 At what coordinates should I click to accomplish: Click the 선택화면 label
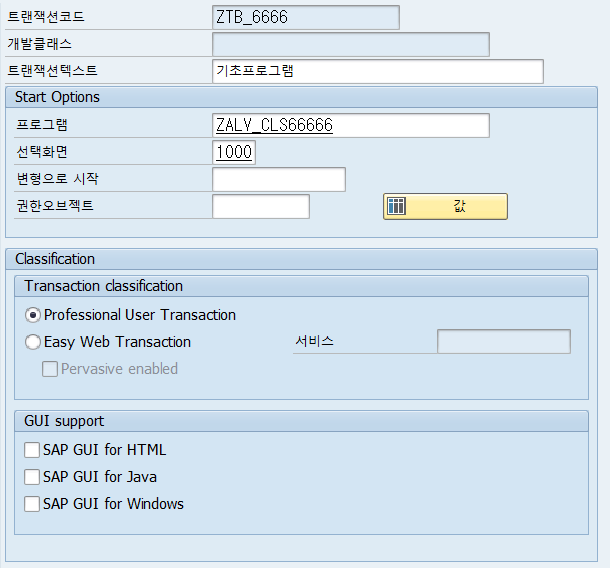pyautogui.click(x=42, y=151)
